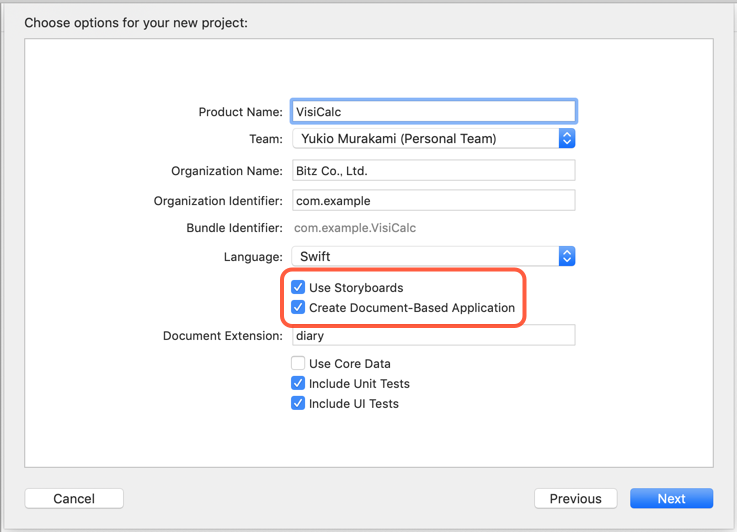
Task: Open the Language dropdown set to Swift
Action: click(x=433, y=256)
